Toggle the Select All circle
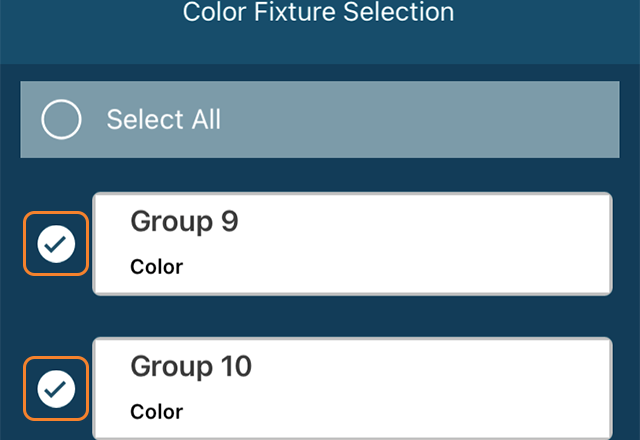Screen dimensions: 640x440 (61, 120)
